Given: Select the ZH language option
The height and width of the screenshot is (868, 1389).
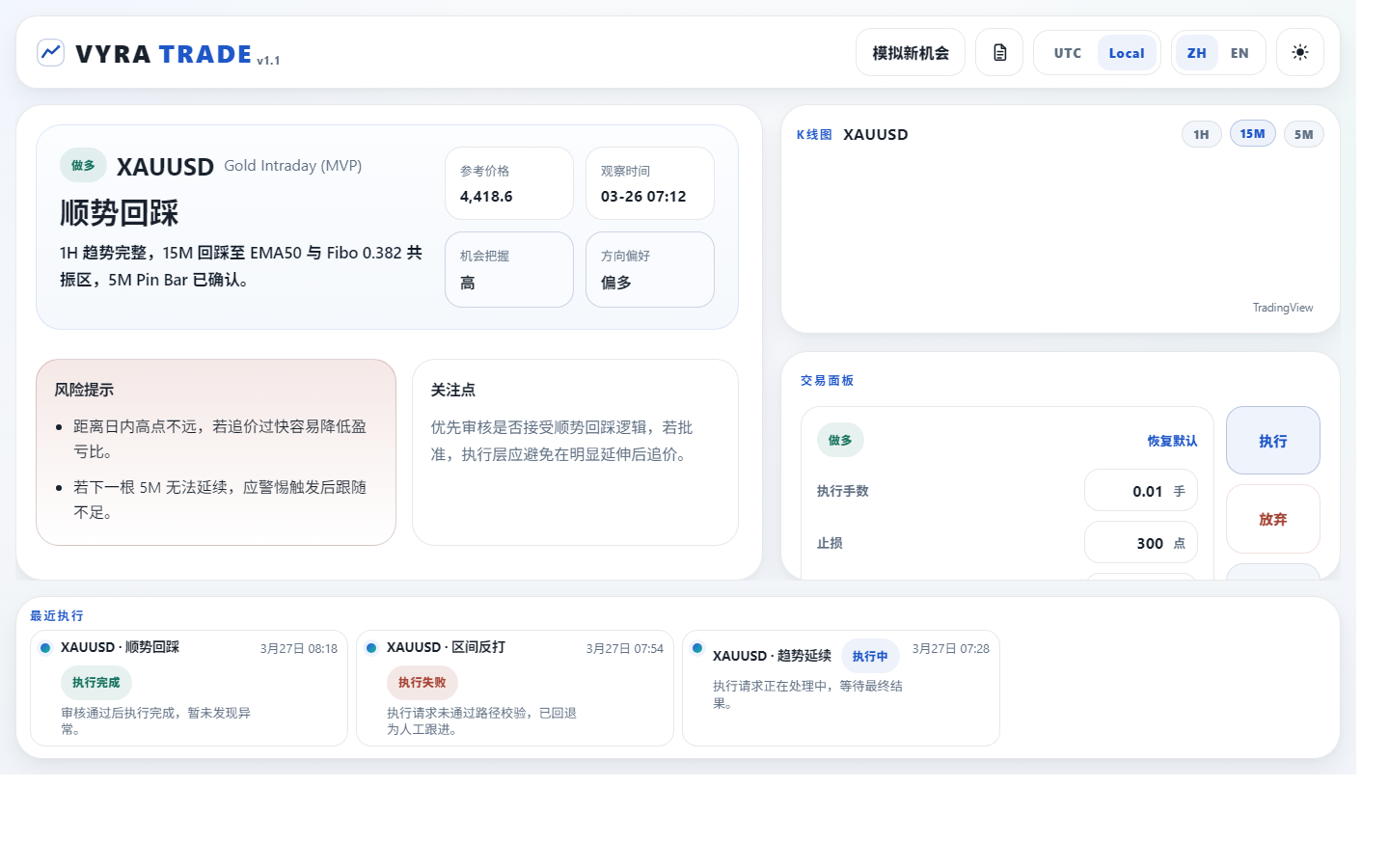Looking at the screenshot, I should click(1195, 53).
